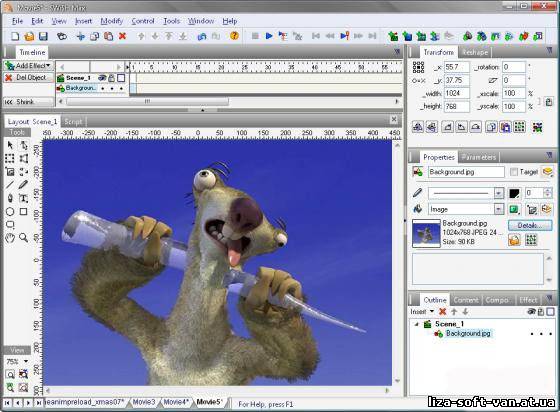Open the Image fill type dropdown
Screen dimensions: 560x412
click(x=499, y=209)
